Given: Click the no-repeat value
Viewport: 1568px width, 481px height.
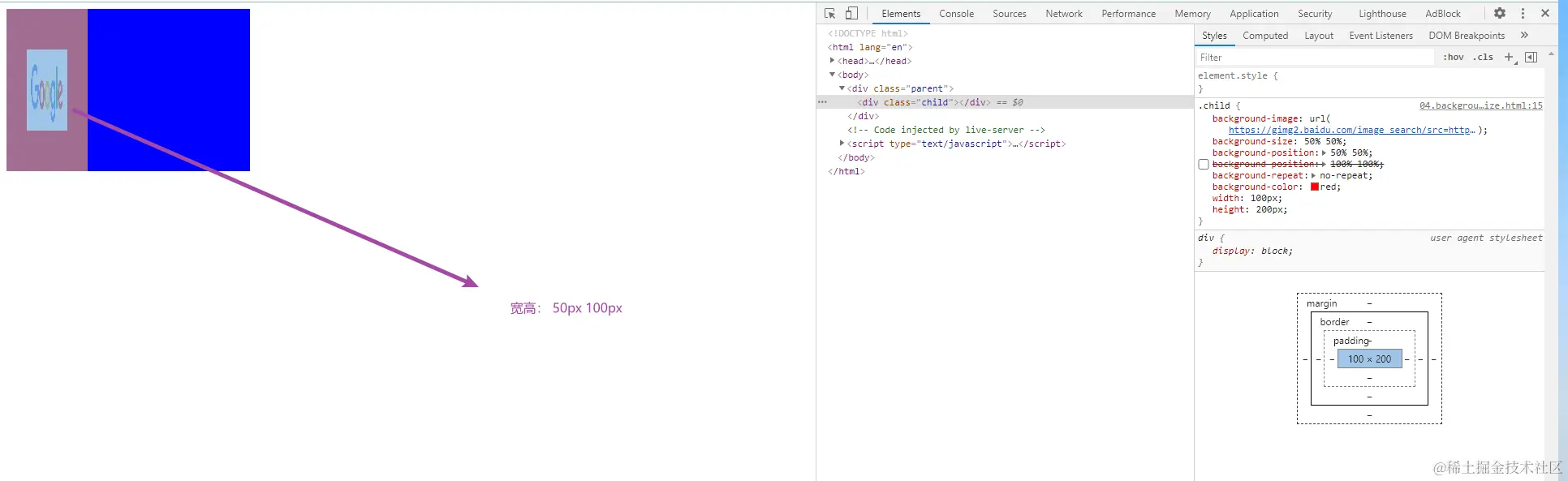Looking at the screenshot, I should click(x=1345, y=175).
